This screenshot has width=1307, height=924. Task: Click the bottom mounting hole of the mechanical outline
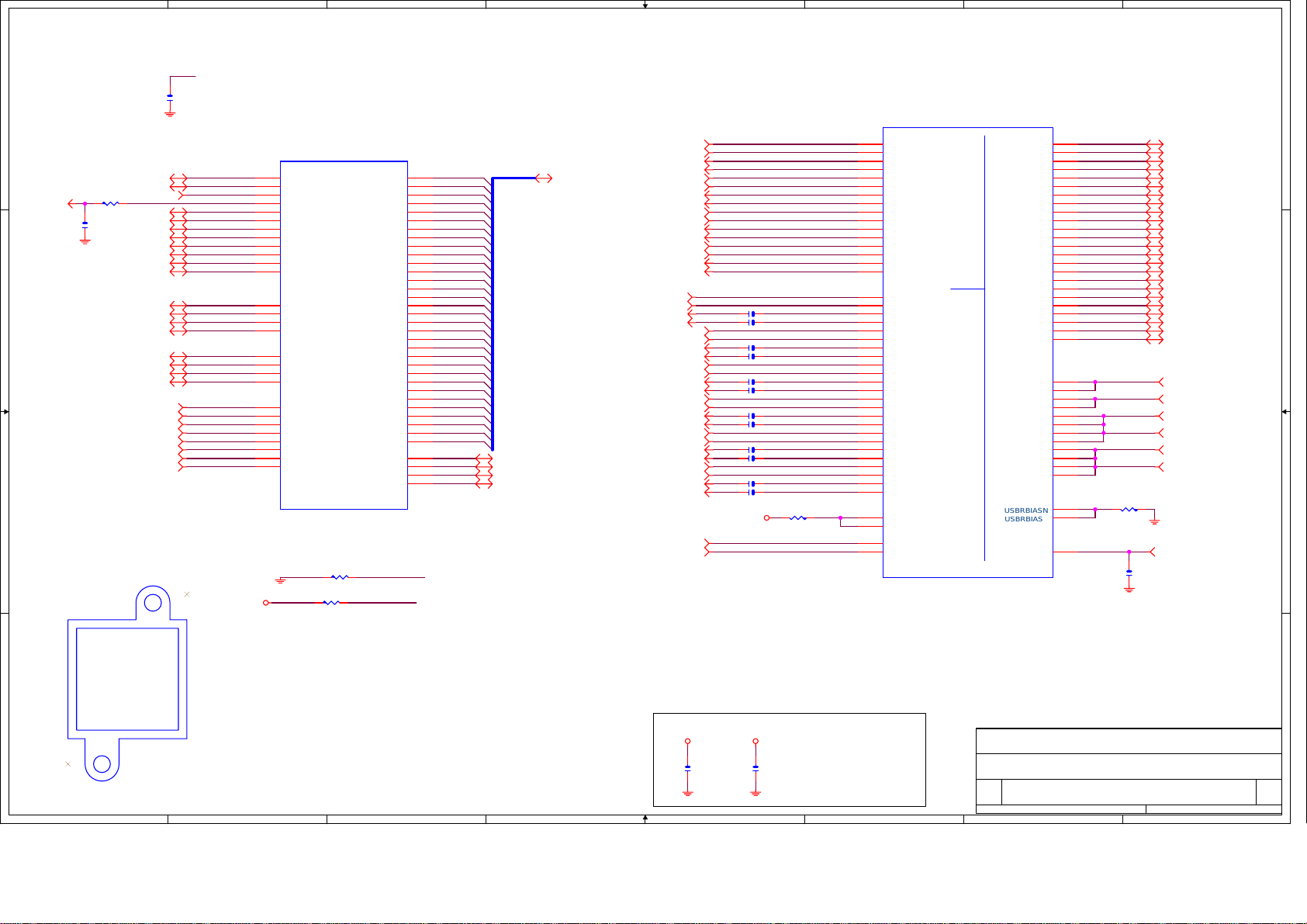pyautogui.click(x=102, y=764)
